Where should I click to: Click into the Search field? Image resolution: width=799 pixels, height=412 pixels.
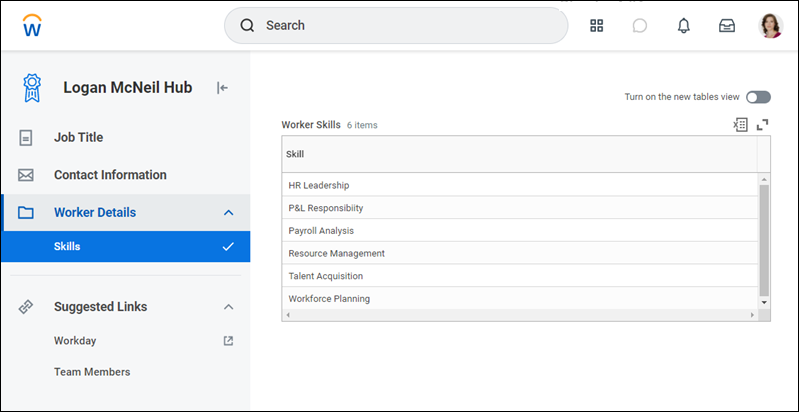coord(396,25)
